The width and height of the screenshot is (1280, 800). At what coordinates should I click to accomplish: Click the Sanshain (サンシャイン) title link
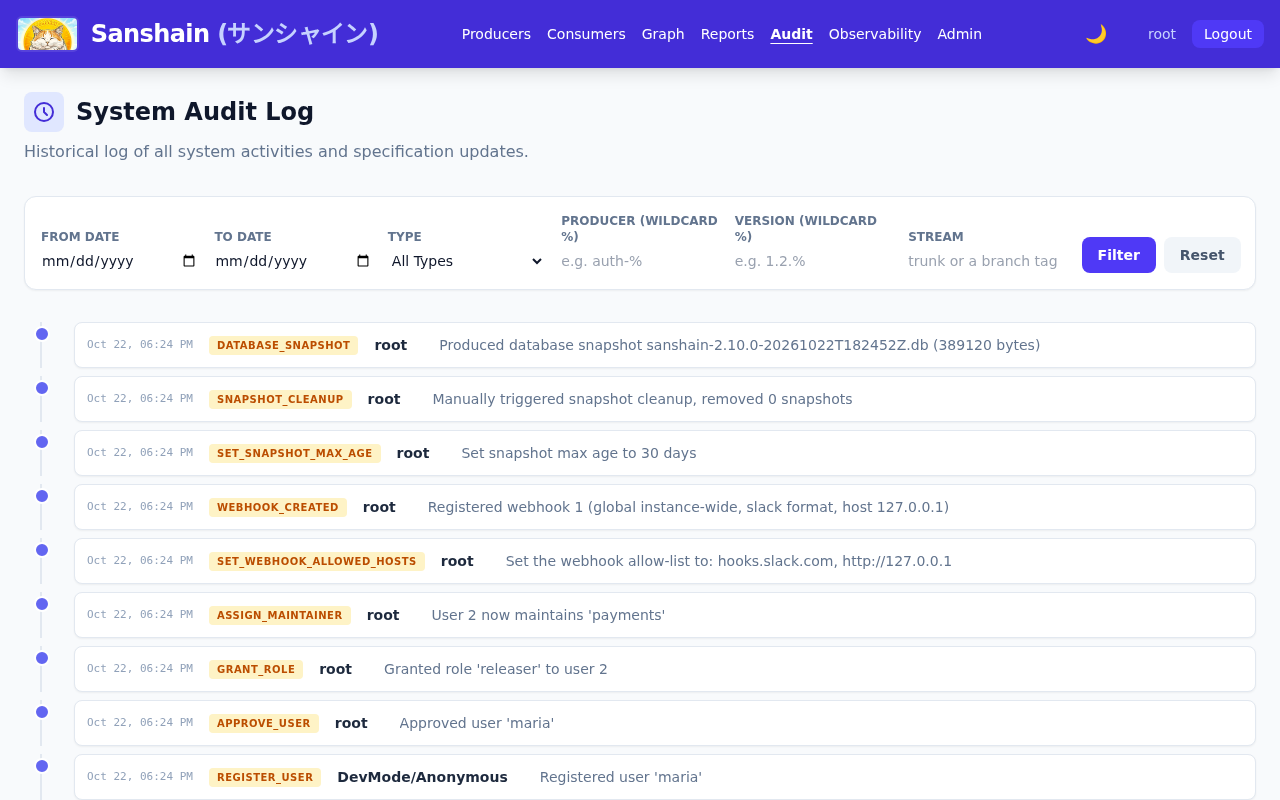pyautogui.click(x=235, y=34)
